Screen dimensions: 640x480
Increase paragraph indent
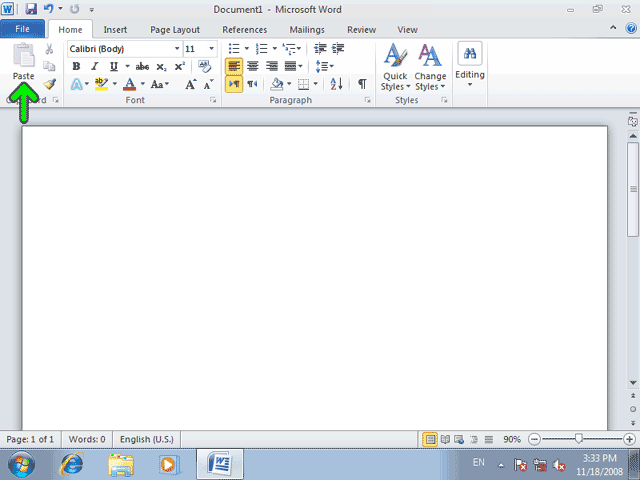coord(338,49)
